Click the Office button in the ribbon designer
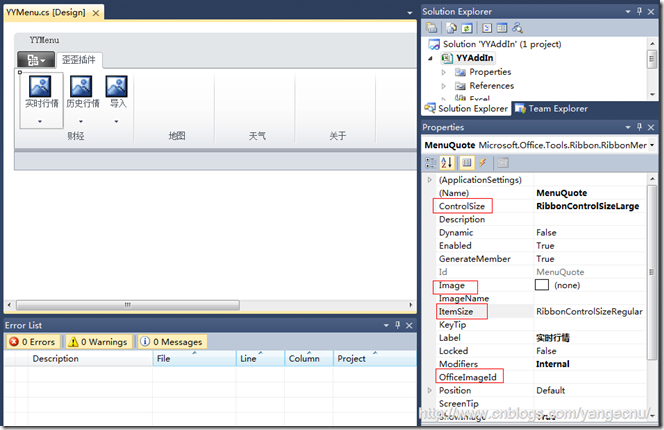The height and width of the screenshot is (430, 664). pyautogui.click(x=36, y=60)
